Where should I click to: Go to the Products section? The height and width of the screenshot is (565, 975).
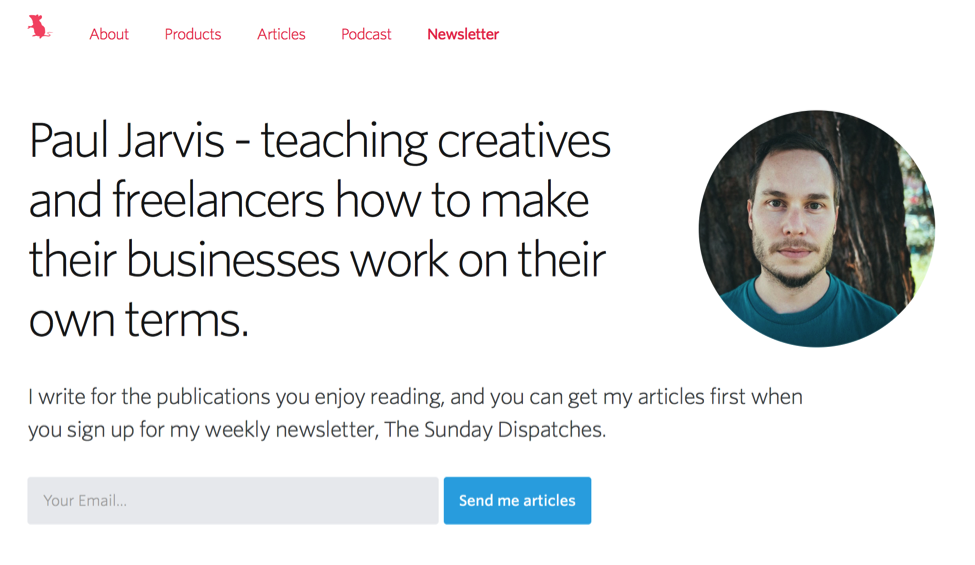pos(193,34)
